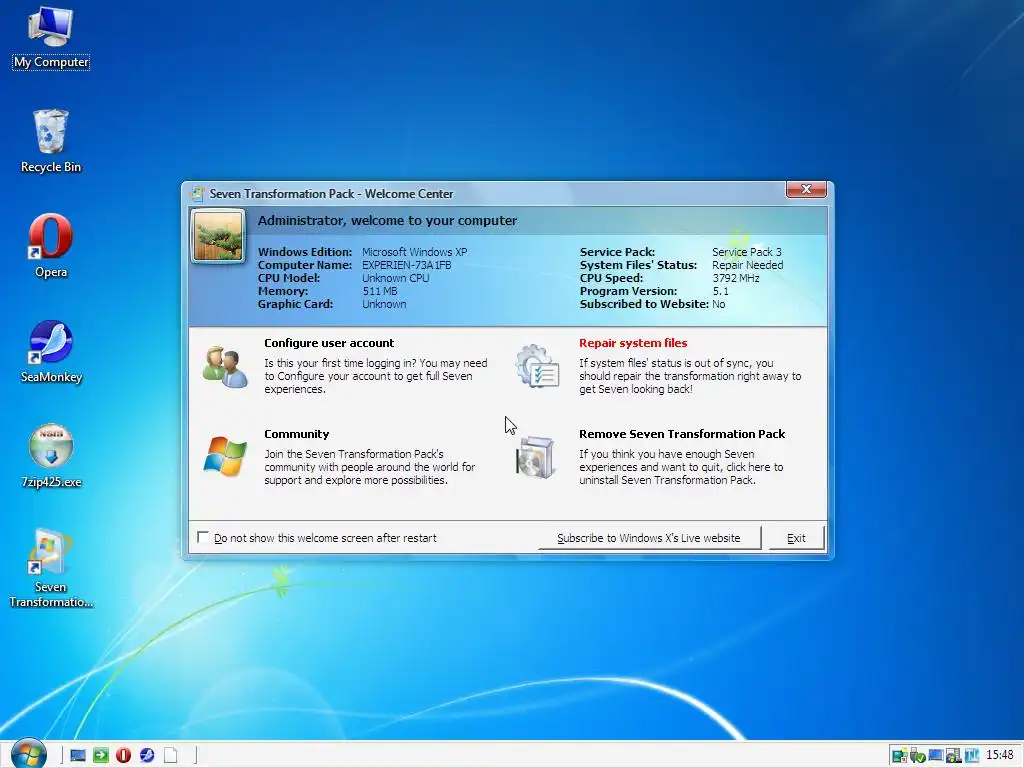The height and width of the screenshot is (768, 1024).
Task: Launch SeaMonkey from the quick launch bar
Action: click(x=147, y=756)
